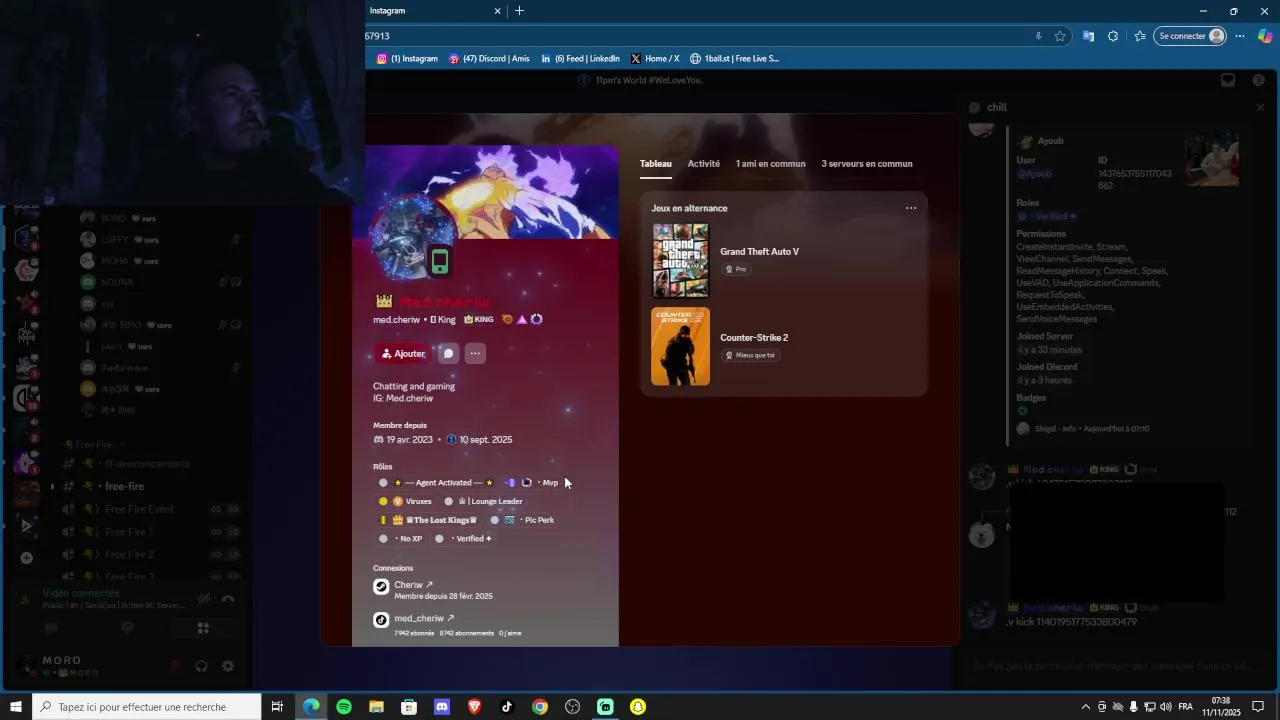Add page to favorites star icon

coord(1060,36)
